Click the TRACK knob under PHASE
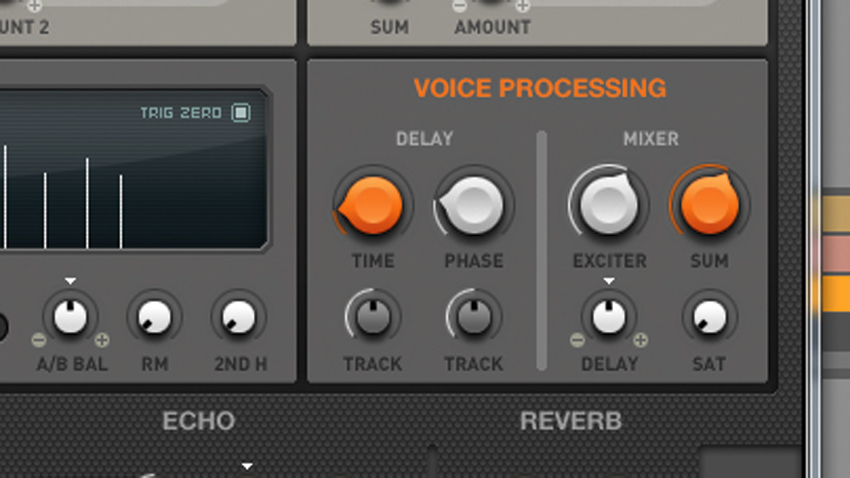 coord(474,317)
